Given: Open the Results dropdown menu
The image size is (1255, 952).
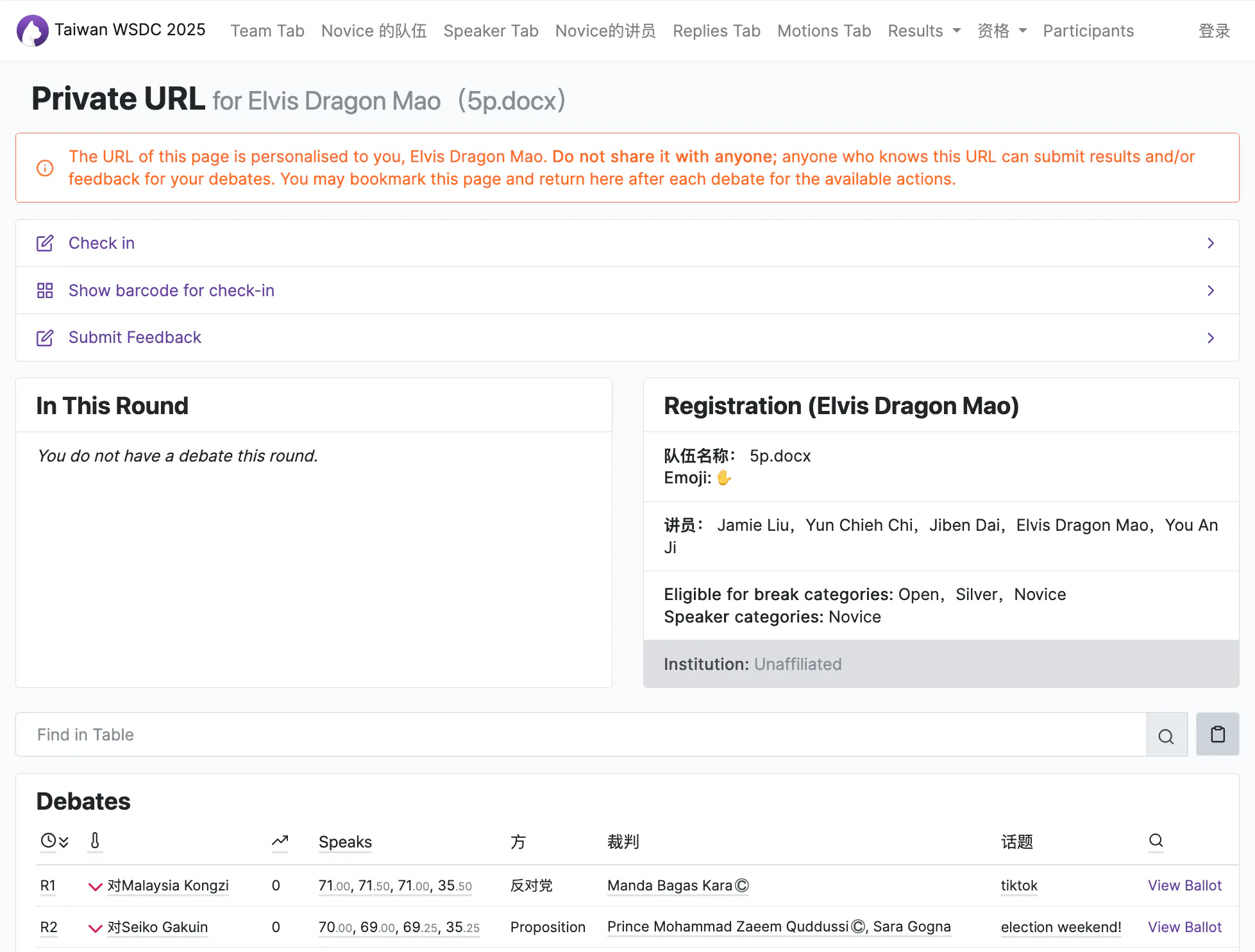Looking at the screenshot, I should click(924, 31).
